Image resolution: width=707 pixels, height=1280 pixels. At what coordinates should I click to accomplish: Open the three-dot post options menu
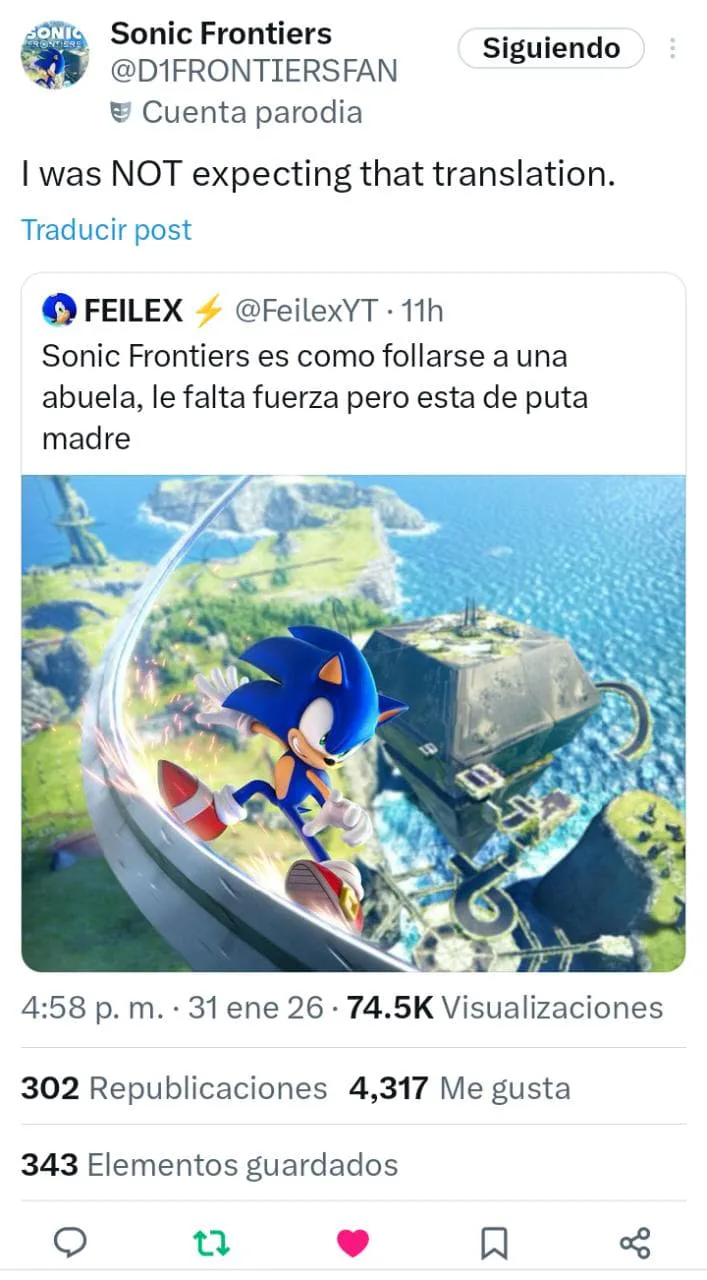tap(673, 48)
